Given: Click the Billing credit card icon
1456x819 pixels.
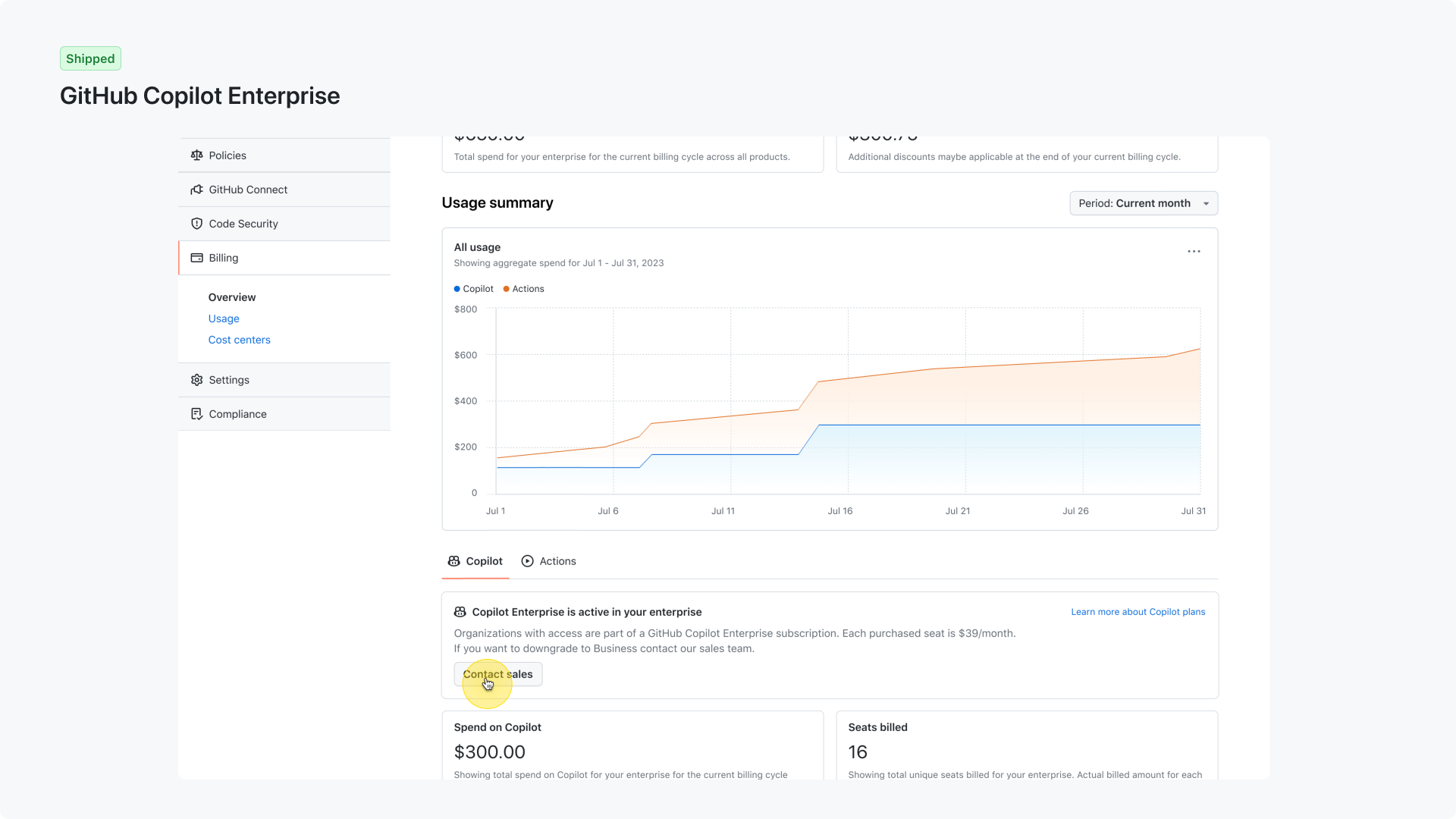Looking at the screenshot, I should tap(197, 258).
